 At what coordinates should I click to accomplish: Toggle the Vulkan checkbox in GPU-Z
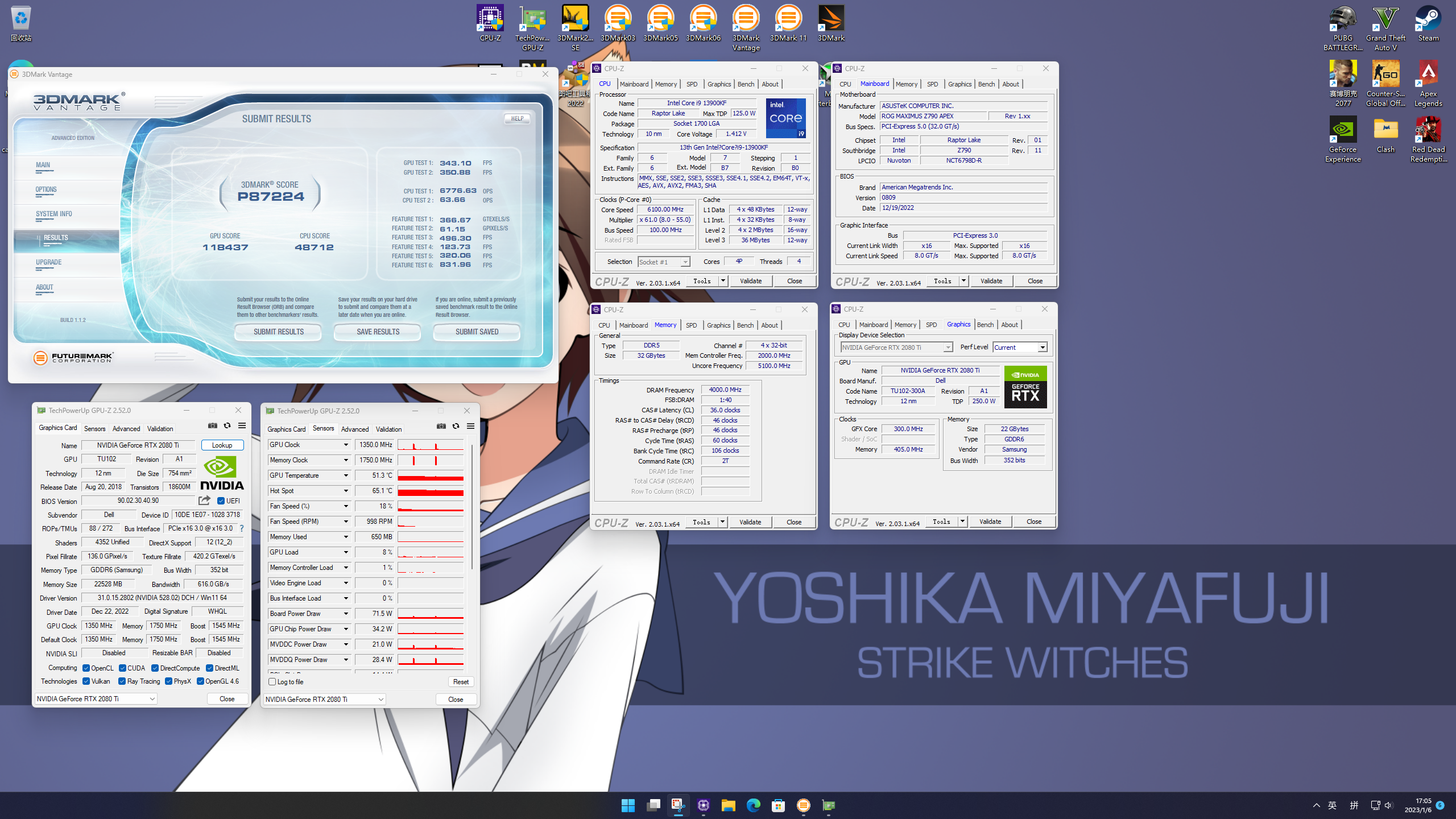(86, 681)
